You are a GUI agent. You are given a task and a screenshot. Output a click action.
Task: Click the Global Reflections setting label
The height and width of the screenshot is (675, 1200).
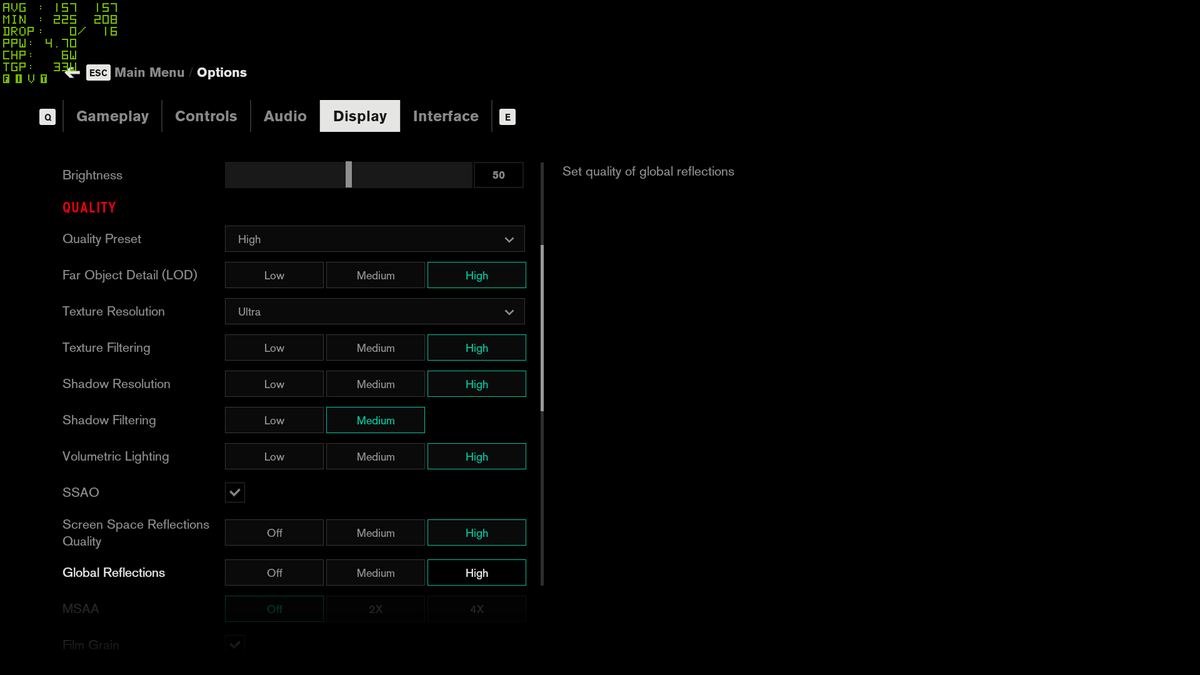tap(114, 573)
